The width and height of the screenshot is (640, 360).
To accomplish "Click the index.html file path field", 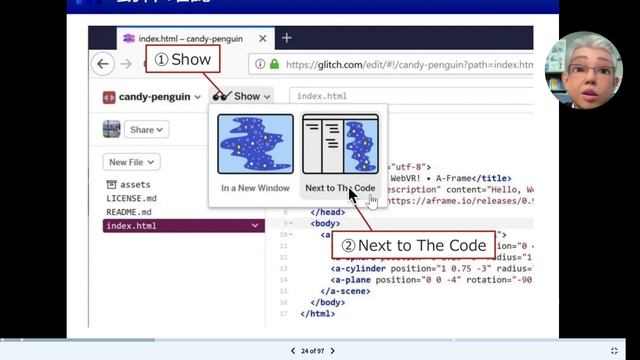I will (x=411, y=96).
